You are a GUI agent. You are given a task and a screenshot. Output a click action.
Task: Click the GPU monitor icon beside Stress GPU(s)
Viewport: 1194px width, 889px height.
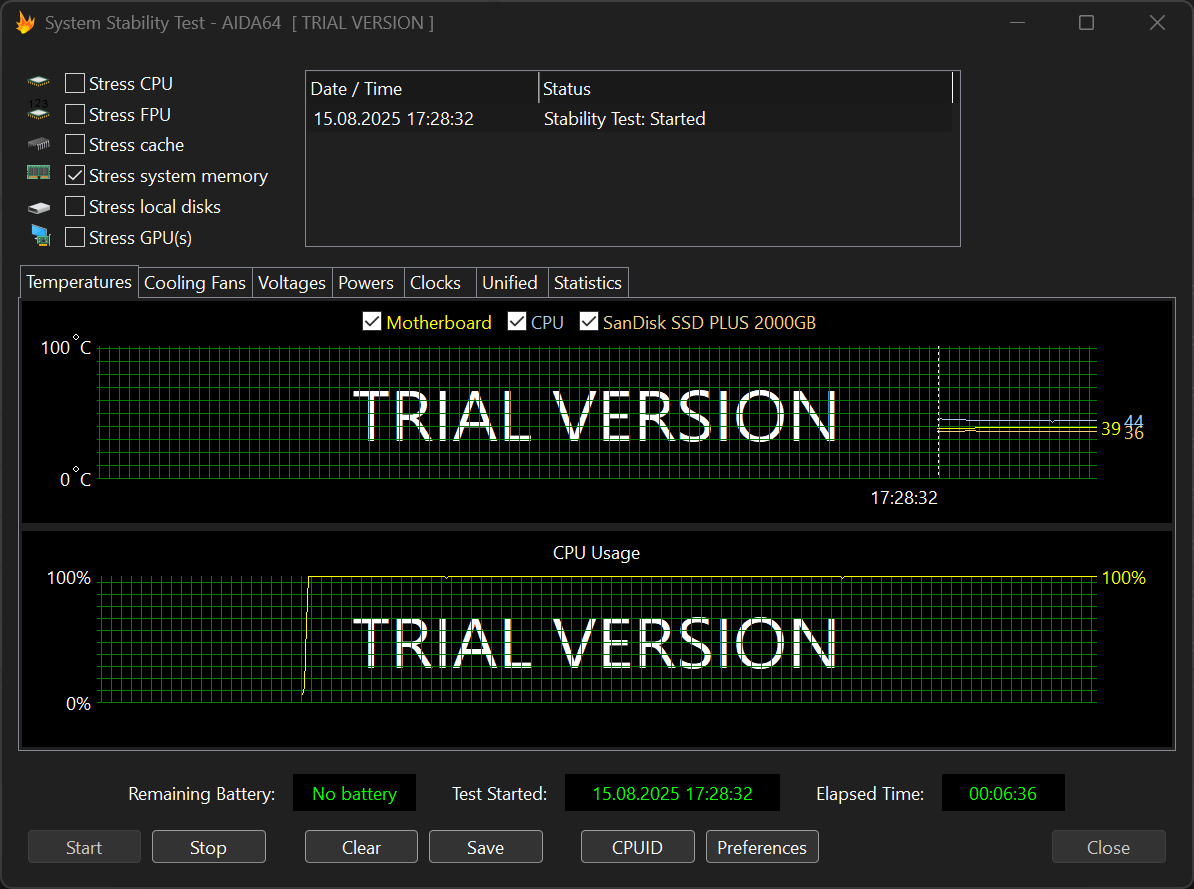tap(40, 236)
